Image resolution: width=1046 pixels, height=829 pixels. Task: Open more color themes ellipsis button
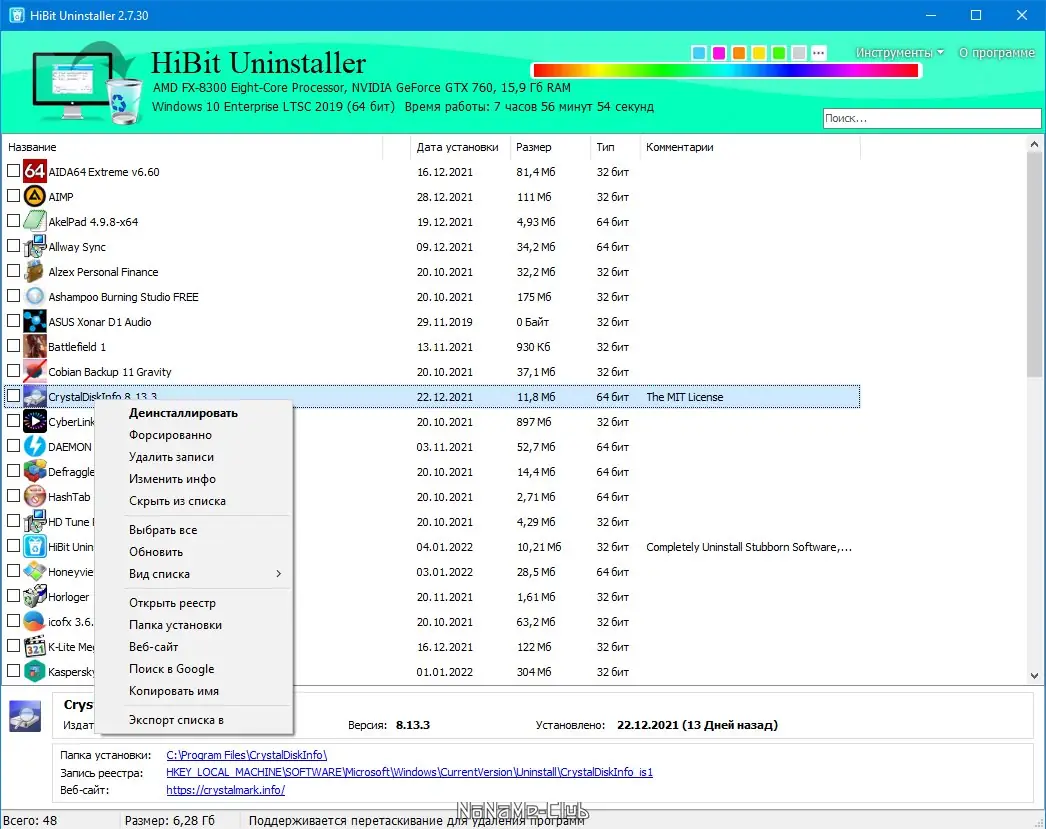tap(819, 53)
